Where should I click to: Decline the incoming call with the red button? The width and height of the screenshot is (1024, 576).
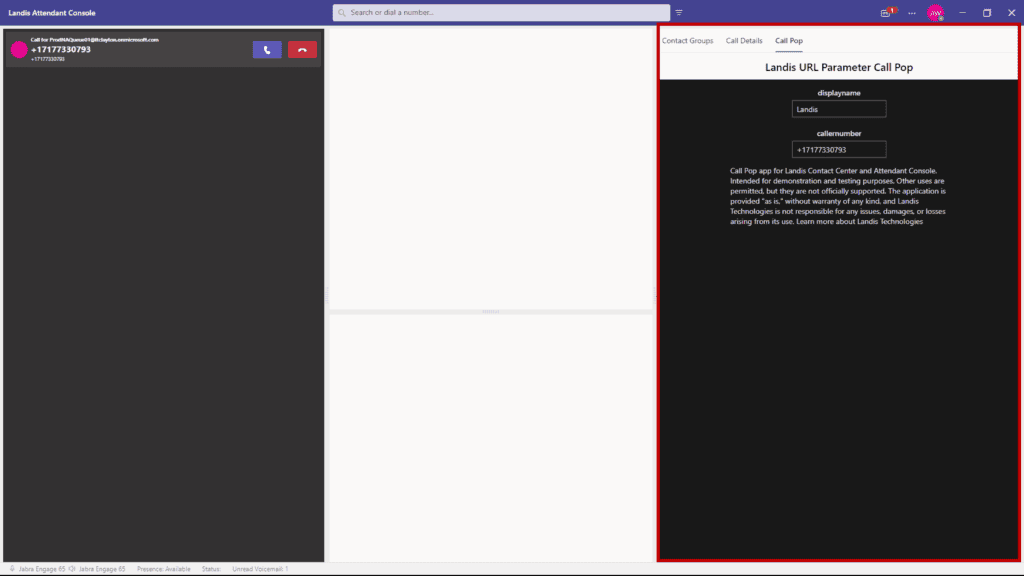pyautogui.click(x=302, y=50)
